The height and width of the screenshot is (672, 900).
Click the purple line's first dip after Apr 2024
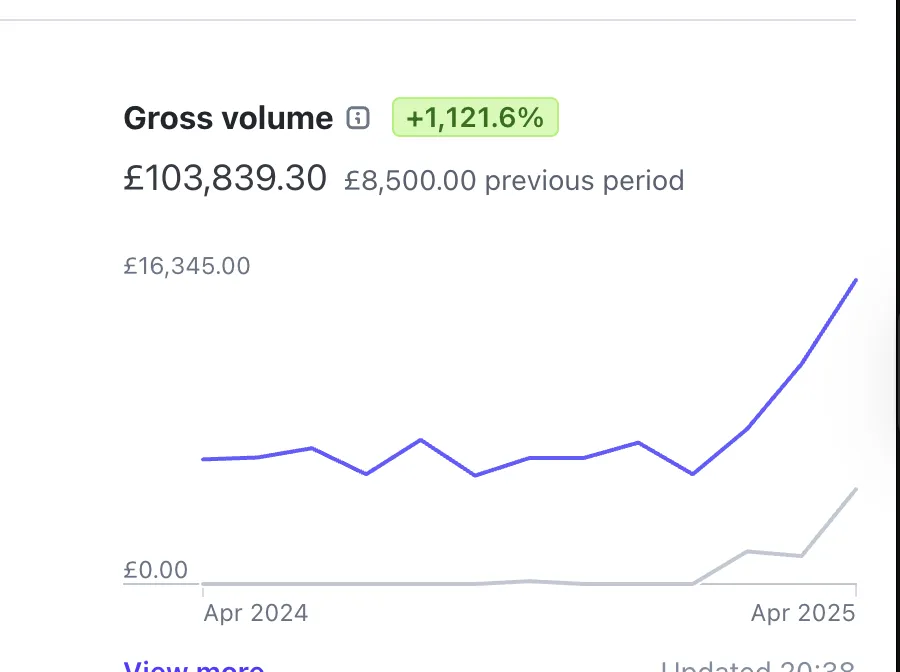pos(366,473)
